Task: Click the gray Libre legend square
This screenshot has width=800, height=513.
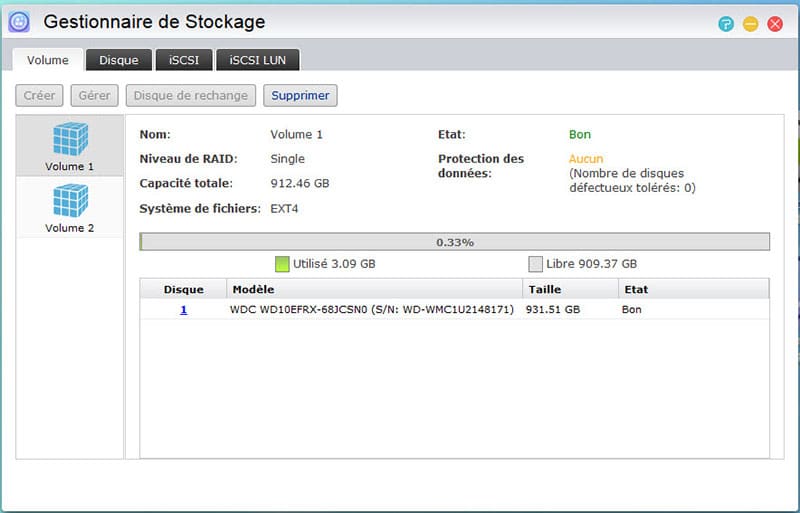Action: (x=535, y=264)
